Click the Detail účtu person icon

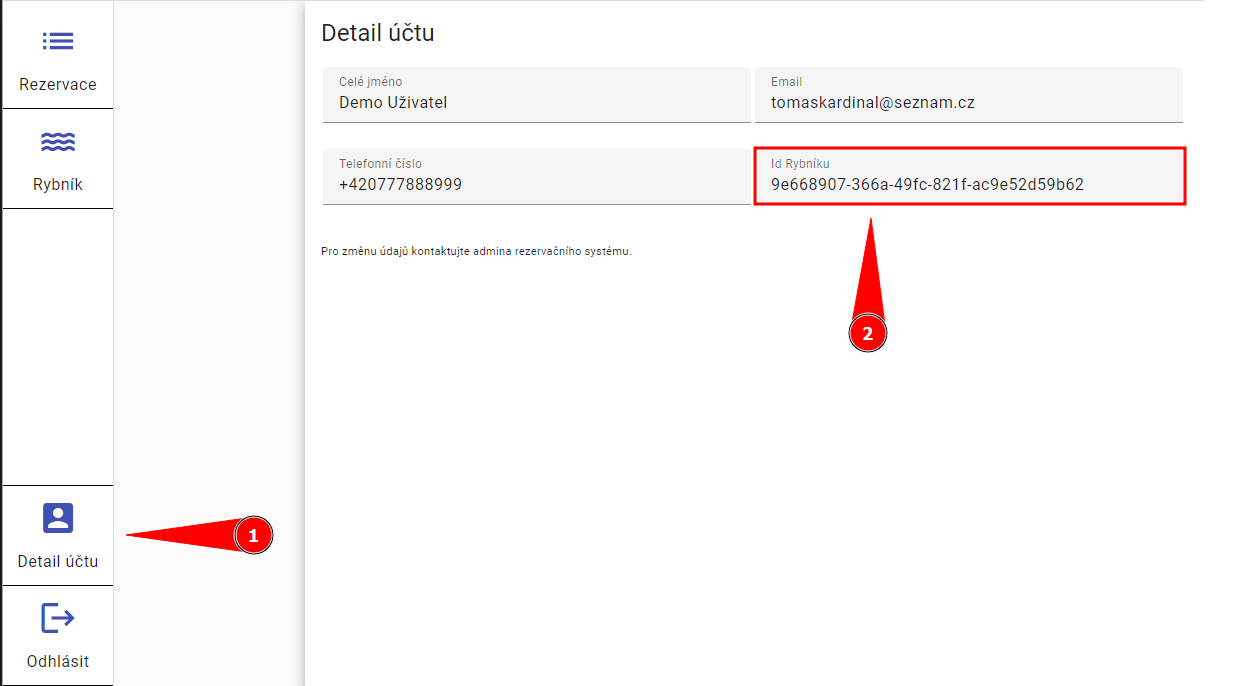point(58,518)
